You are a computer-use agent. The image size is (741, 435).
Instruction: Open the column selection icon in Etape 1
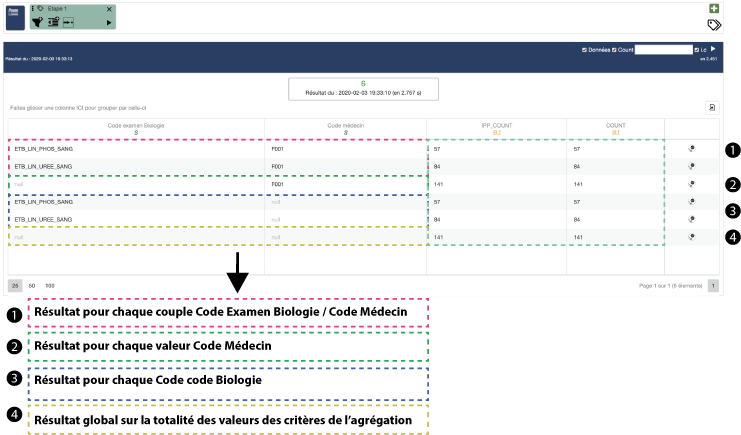click(x=53, y=21)
